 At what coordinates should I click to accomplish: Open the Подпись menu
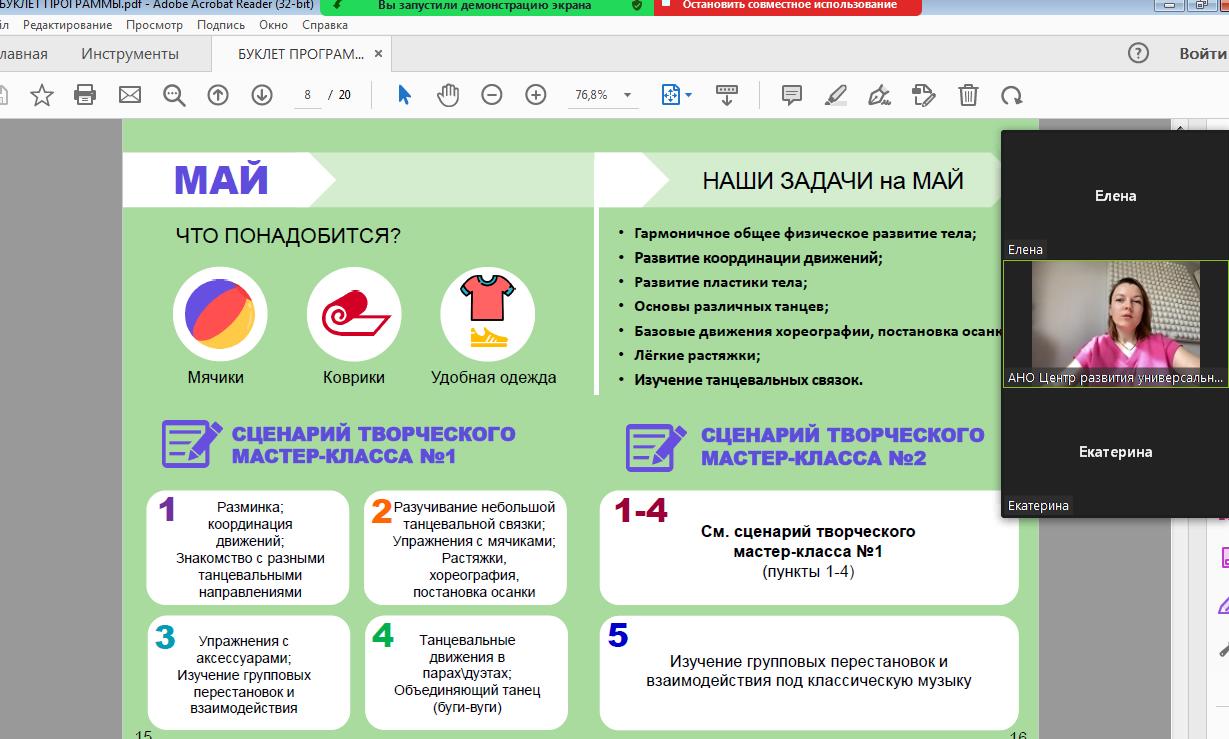tap(221, 25)
